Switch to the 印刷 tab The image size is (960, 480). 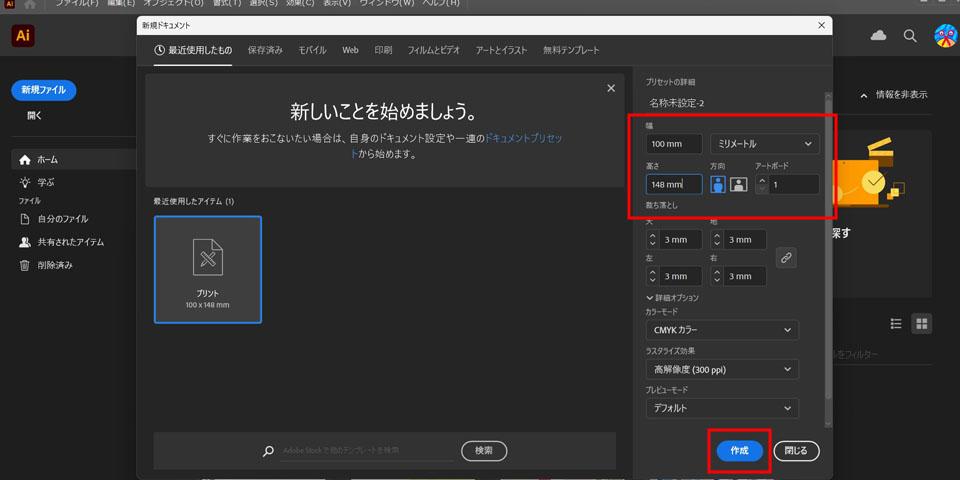point(383,50)
